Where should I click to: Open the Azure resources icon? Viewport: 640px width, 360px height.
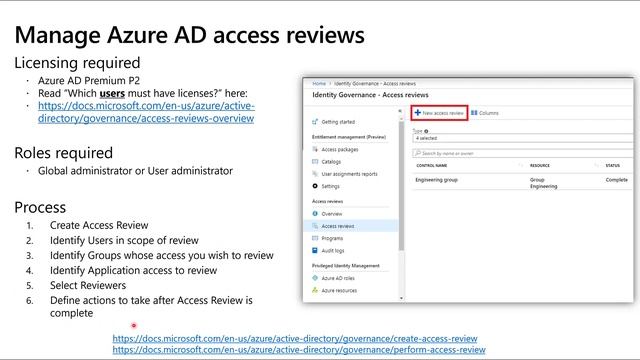(315, 290)
